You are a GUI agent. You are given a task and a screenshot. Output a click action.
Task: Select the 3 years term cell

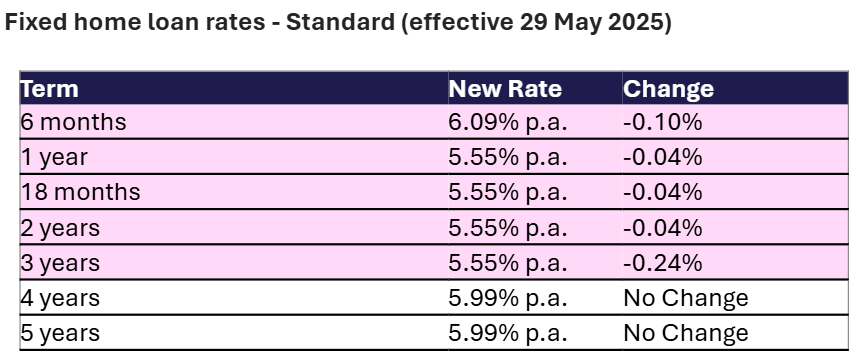(x=234, y=262)
